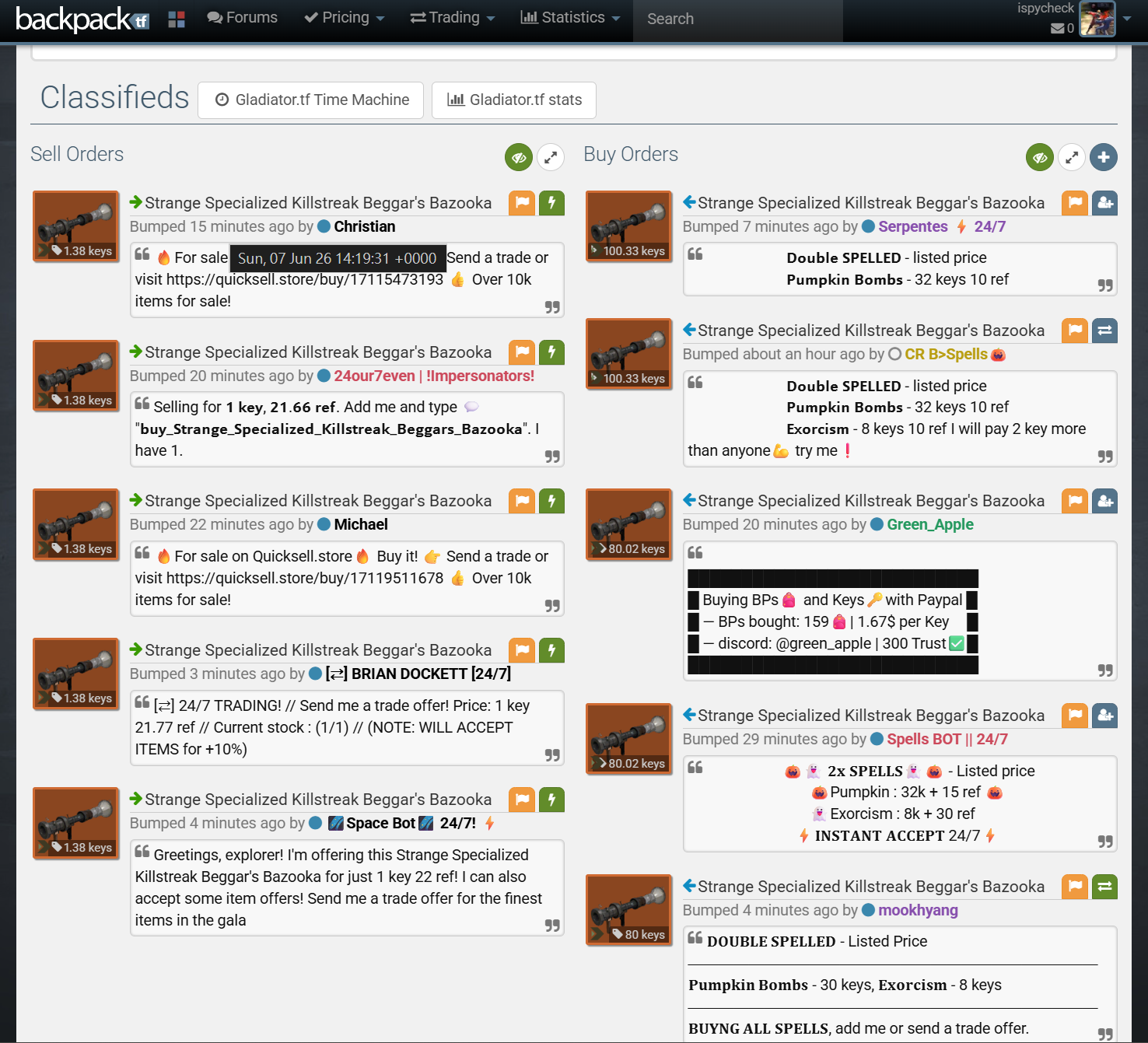Open item title on Serpentes' buy order
Screen dimensions: 1148x1043
click(x=871, y=203)
